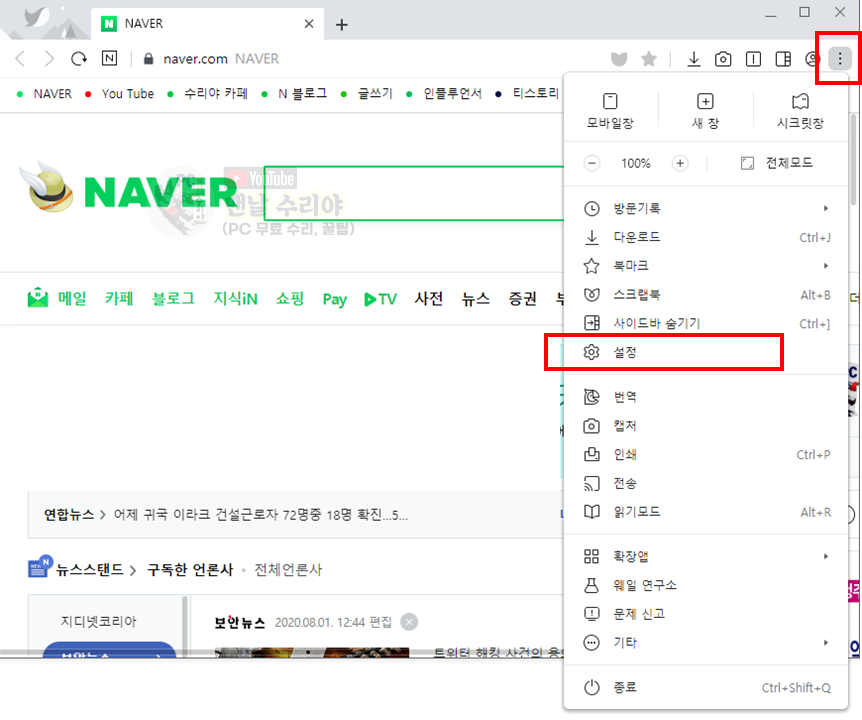Open a new tab with plus button

(341, 25)
